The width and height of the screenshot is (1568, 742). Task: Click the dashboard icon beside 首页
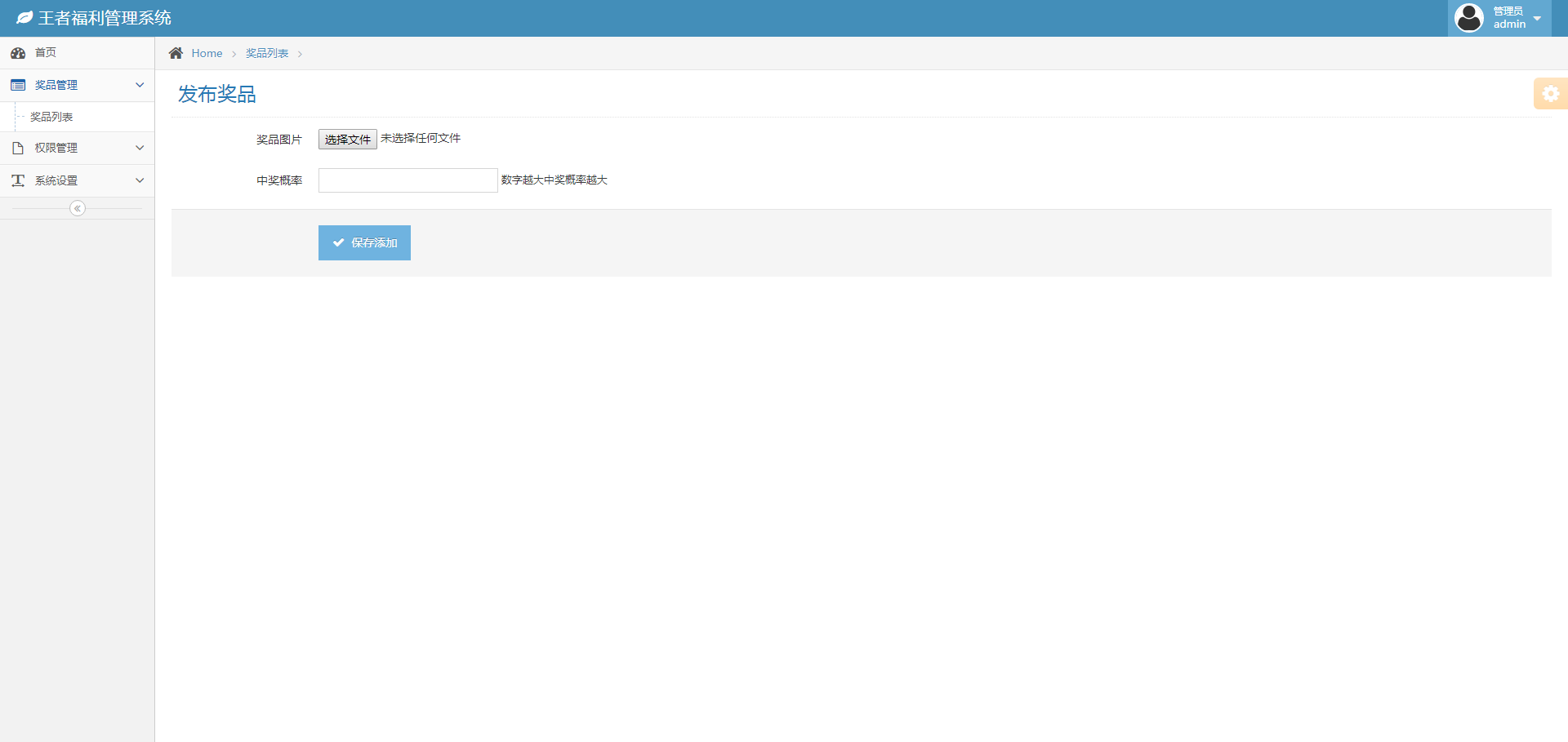pyautogui.click(x=18, y=53)
